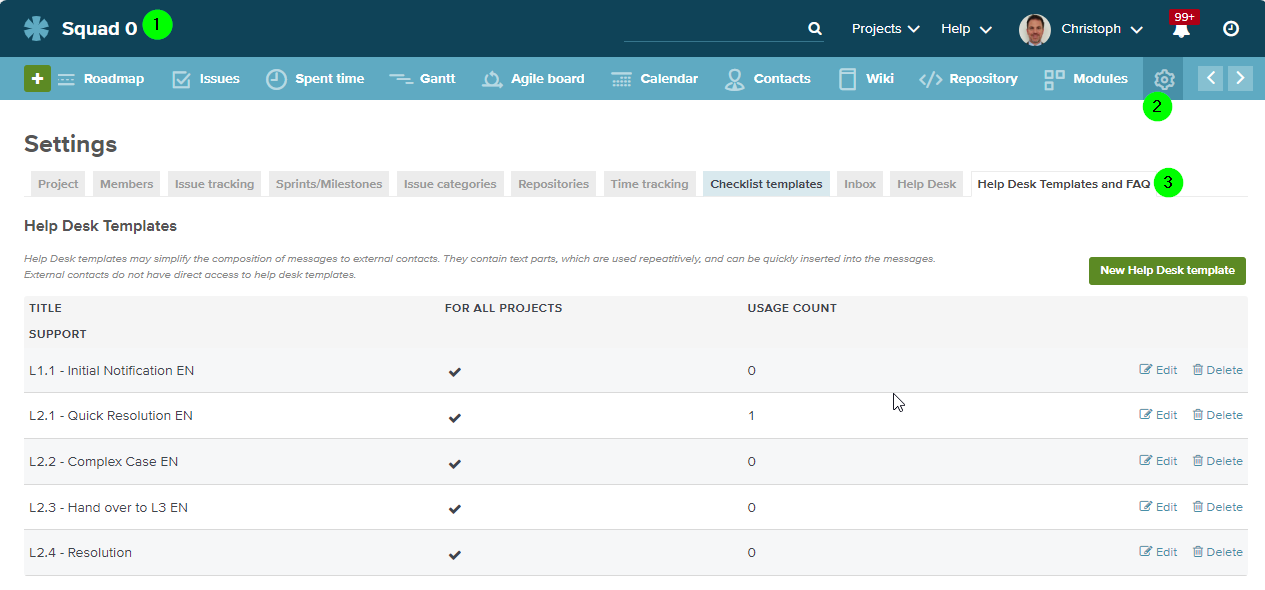Image resolution: width=1265 pixels, height=590 pixels.
Task: Open the Calendar page
Action: (655, 79)
